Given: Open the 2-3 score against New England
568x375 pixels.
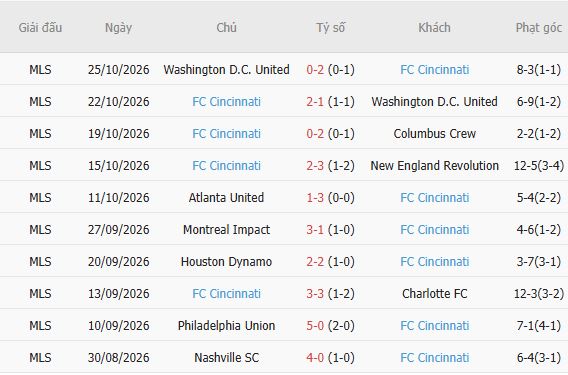Looking at the screenshot, I should (315, 166).
